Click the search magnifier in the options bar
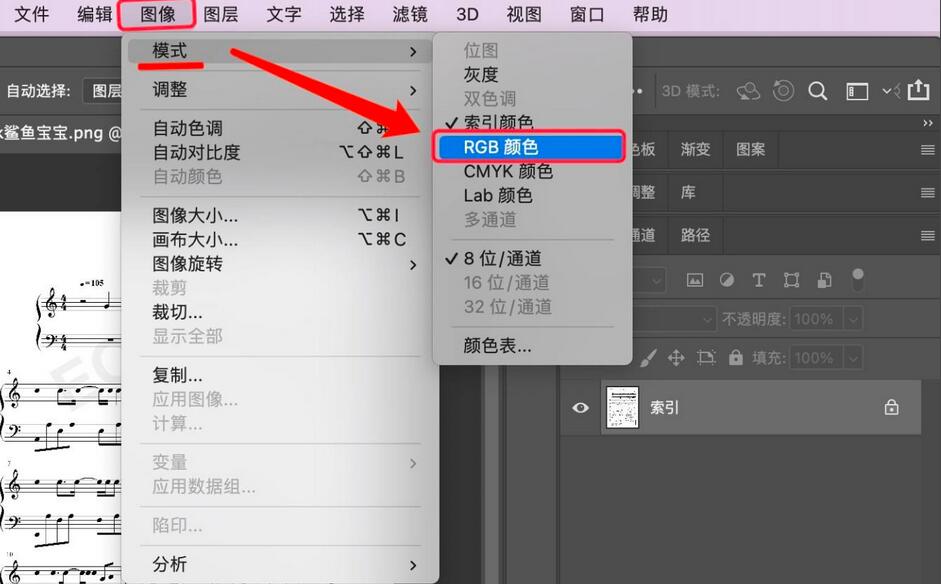Screen dimensions: 941x584 pos(817,90)
